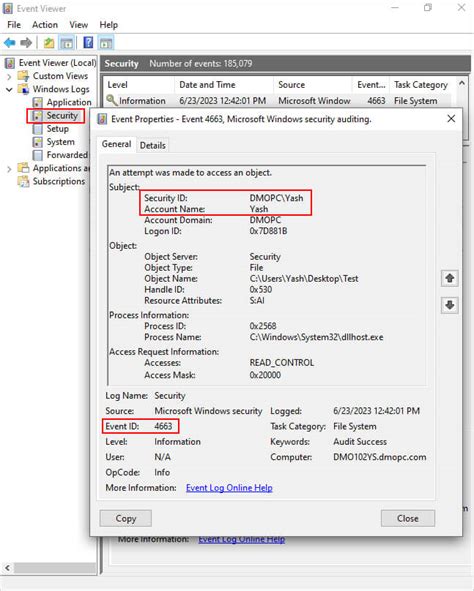Open the View menu
Viewport: 474px width, 591px height.
point(78,25)
